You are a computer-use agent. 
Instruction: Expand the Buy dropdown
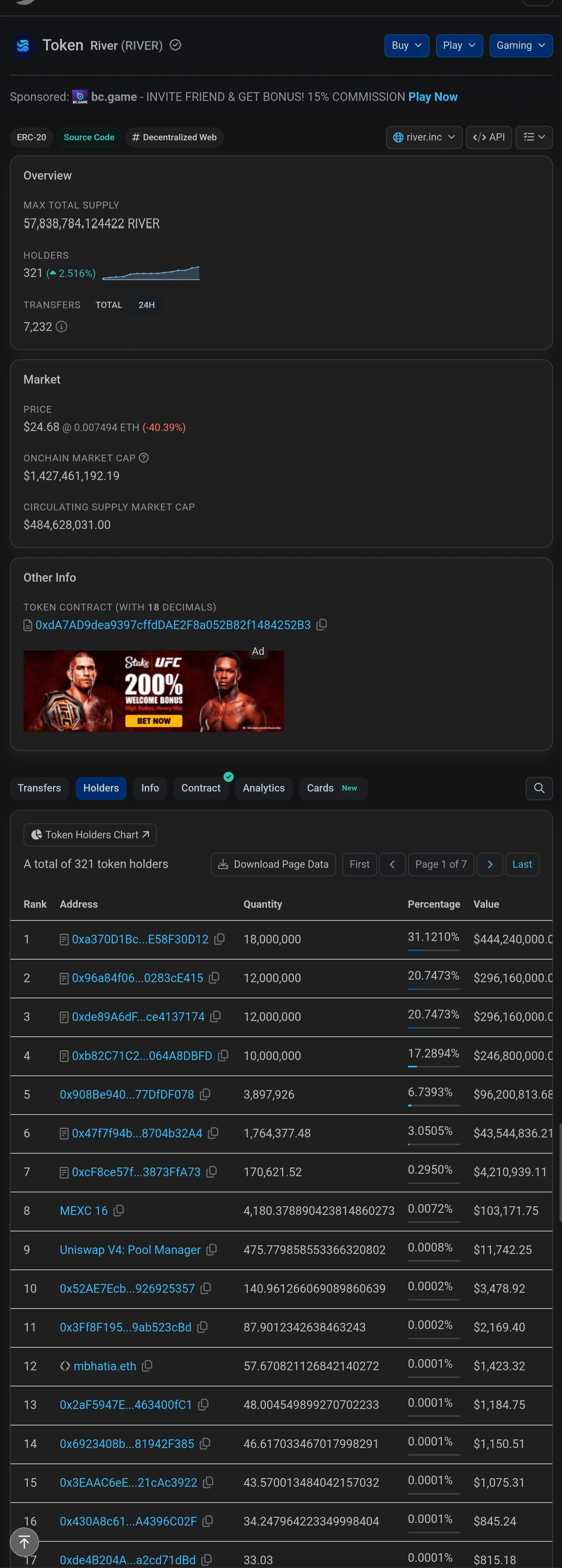[x=407, y=46]
